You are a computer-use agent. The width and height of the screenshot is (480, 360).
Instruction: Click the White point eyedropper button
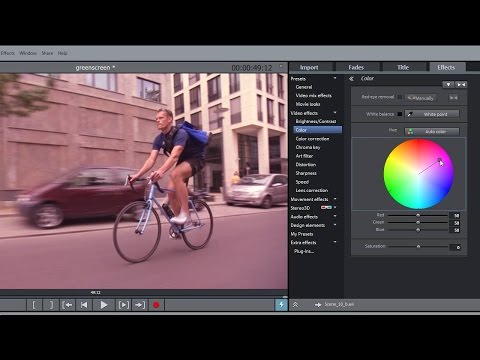[432, 114]
